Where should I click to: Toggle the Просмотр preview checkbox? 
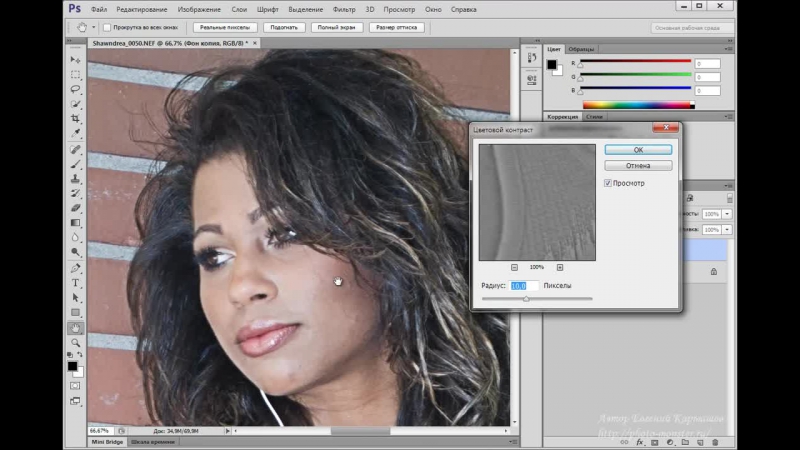[608, 183]
